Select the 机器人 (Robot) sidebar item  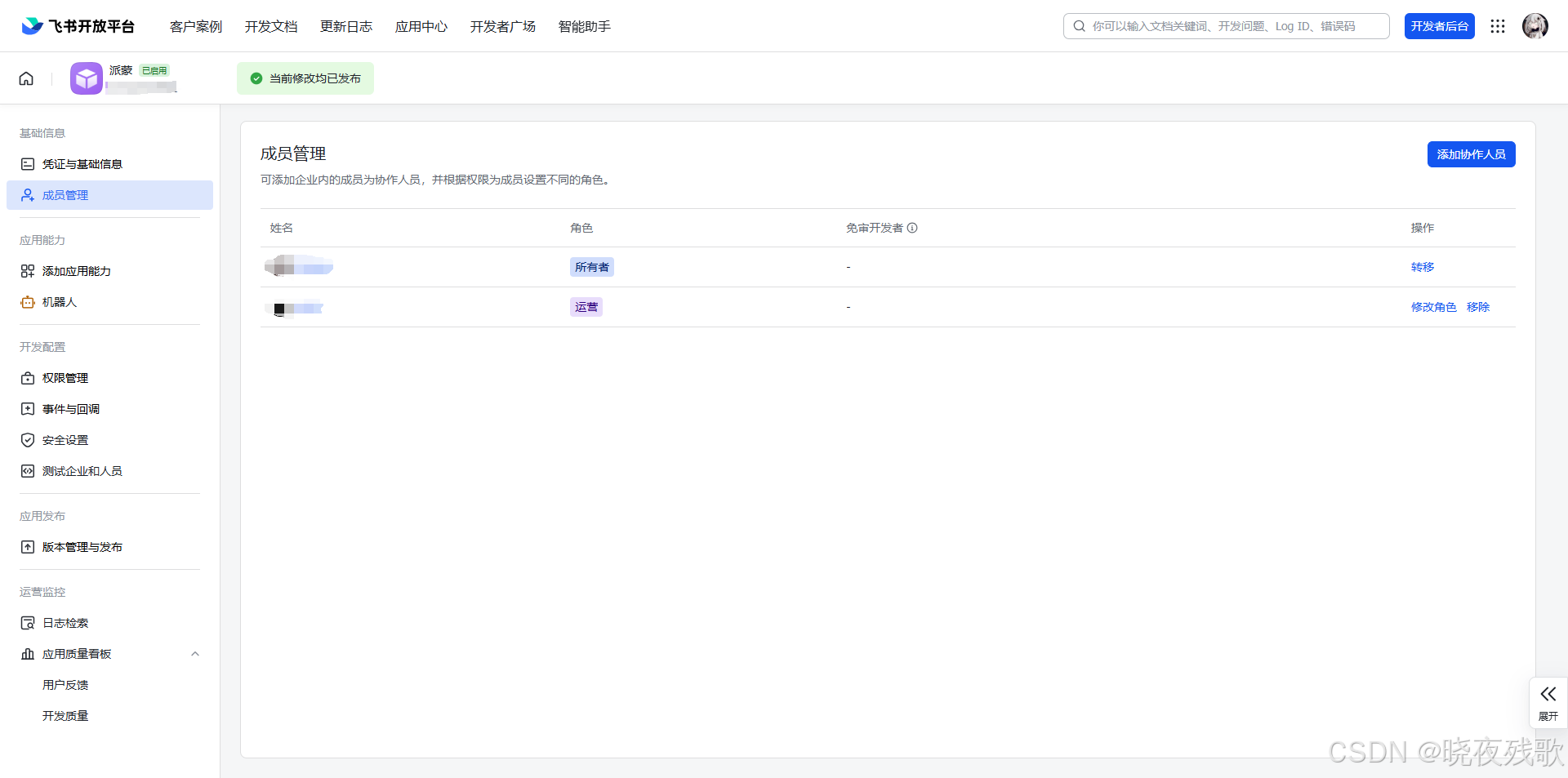coord(57,302)
